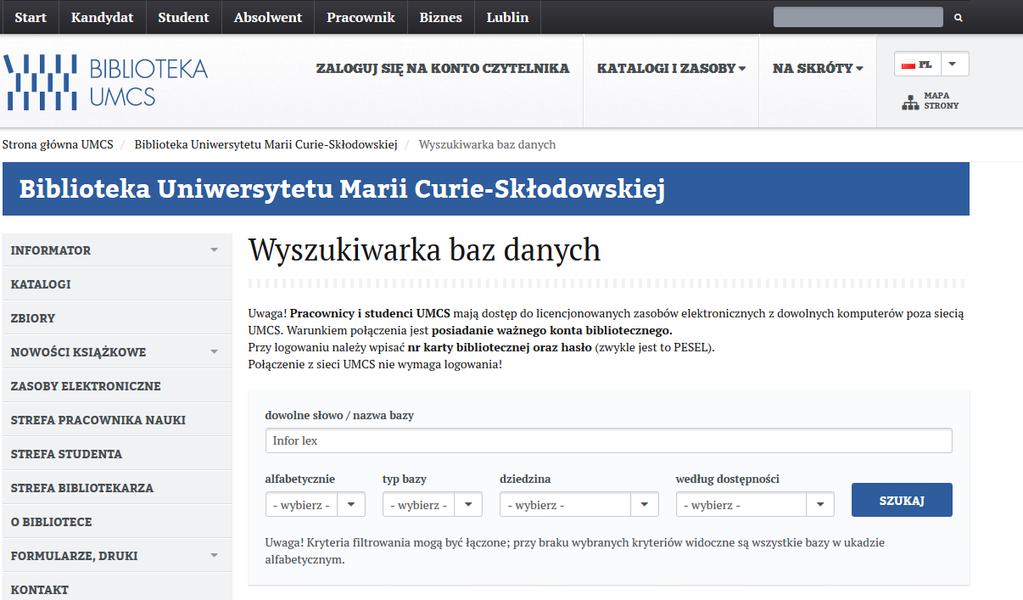This screenshot has width=1023, height=600.
Task: Open the dziedzina dropdown
Action: 579,504
